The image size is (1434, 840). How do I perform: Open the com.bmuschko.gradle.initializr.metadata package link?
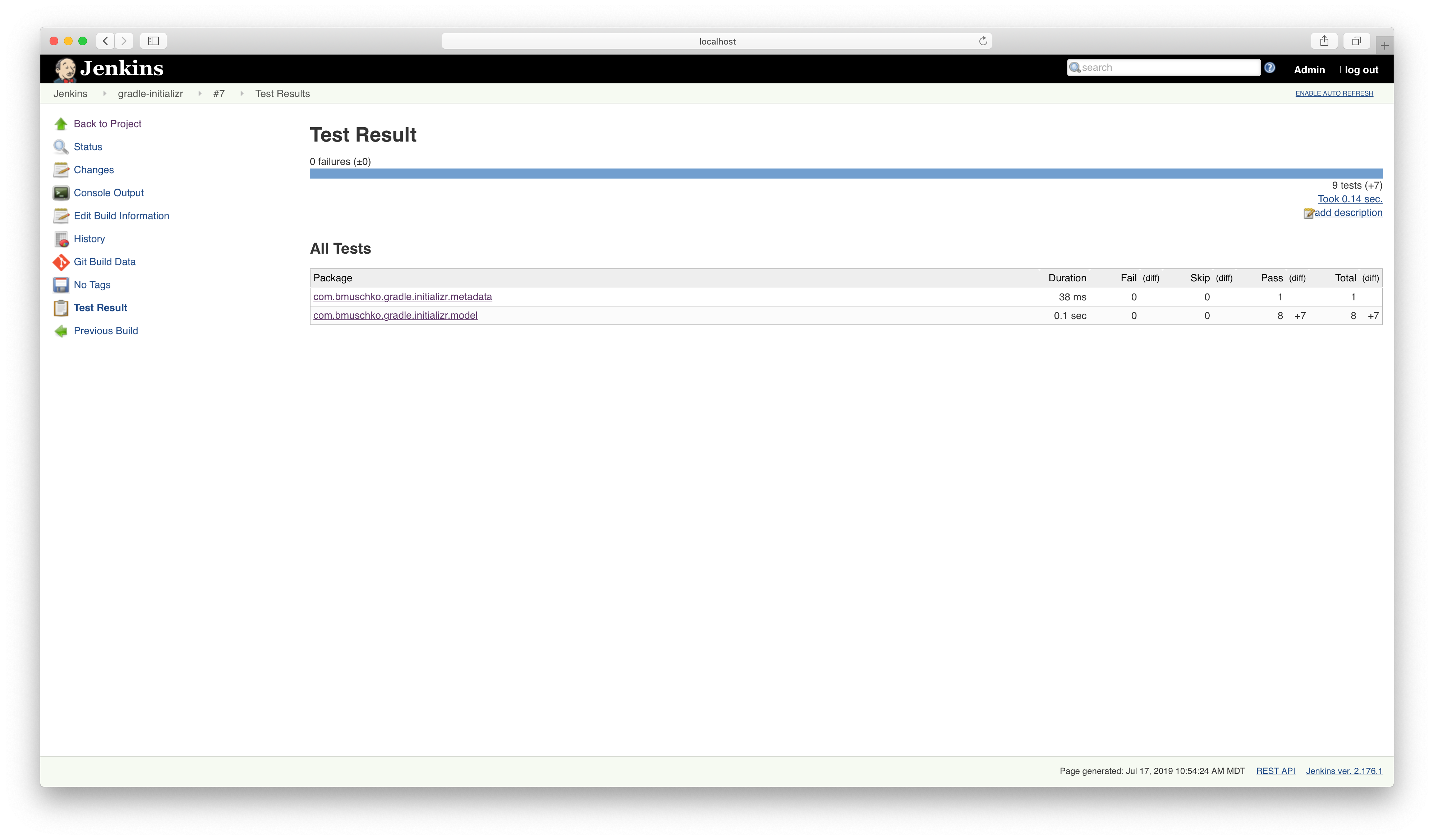tap(402, 297)
